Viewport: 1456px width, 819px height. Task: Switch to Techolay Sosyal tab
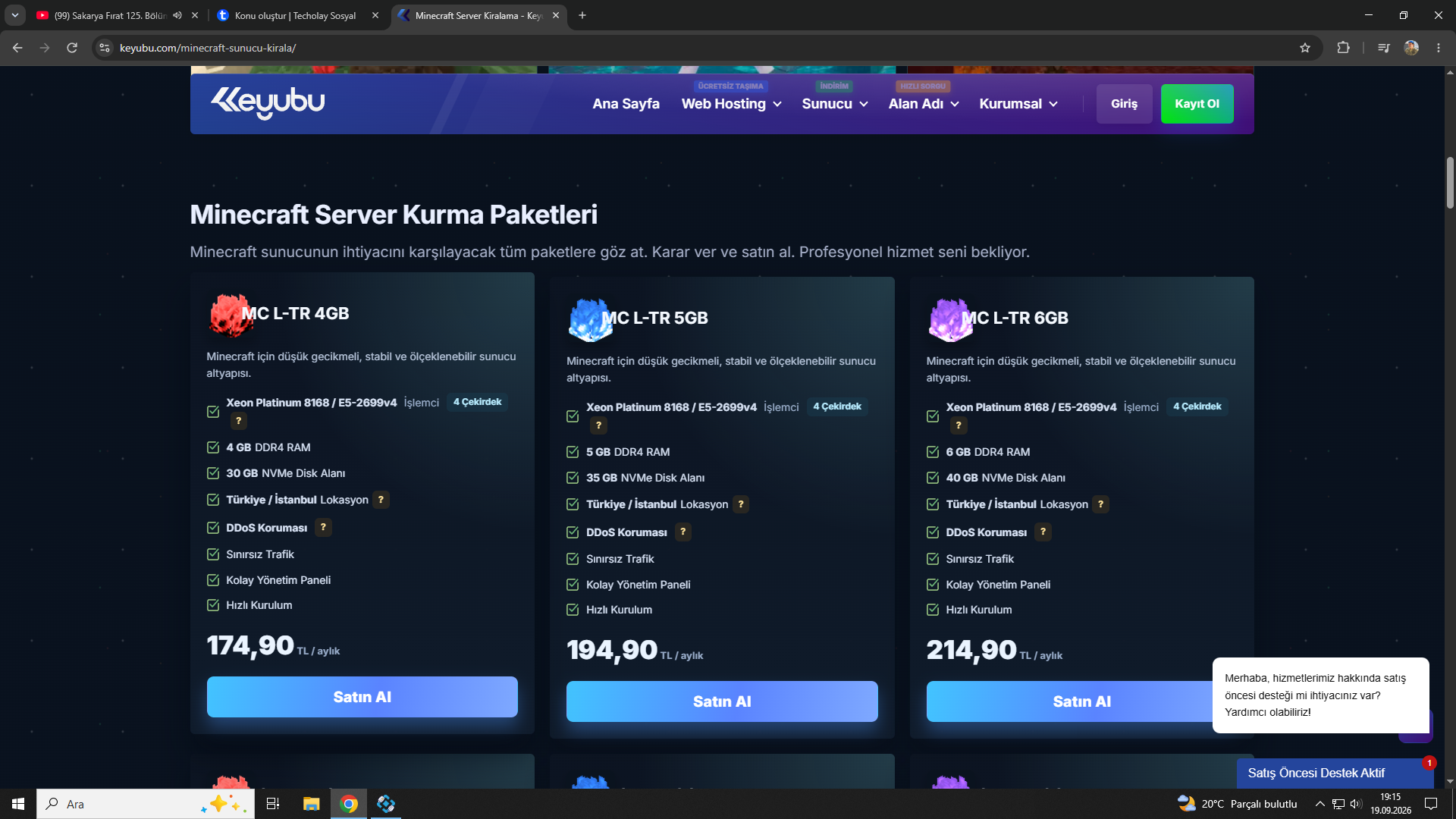[x=295, y=15]
